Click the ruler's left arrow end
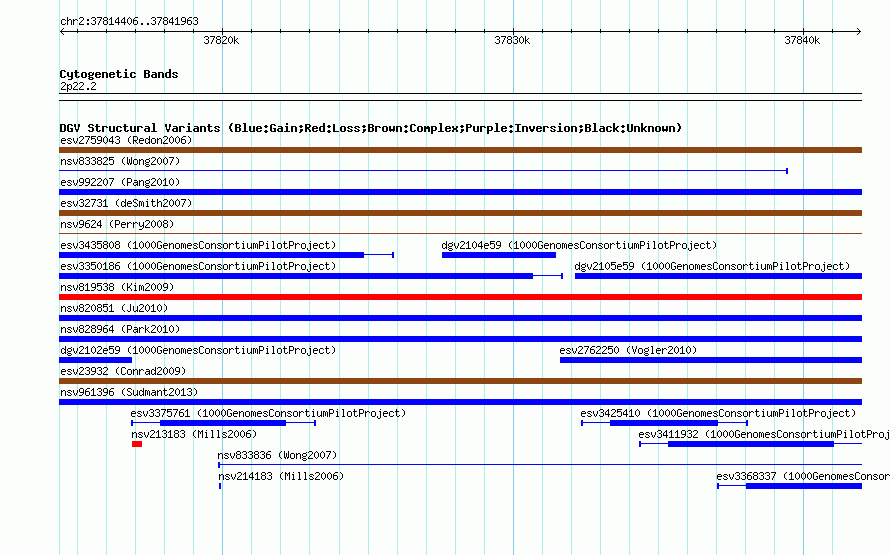The image size is (890, 555). (x=62, y=32)
